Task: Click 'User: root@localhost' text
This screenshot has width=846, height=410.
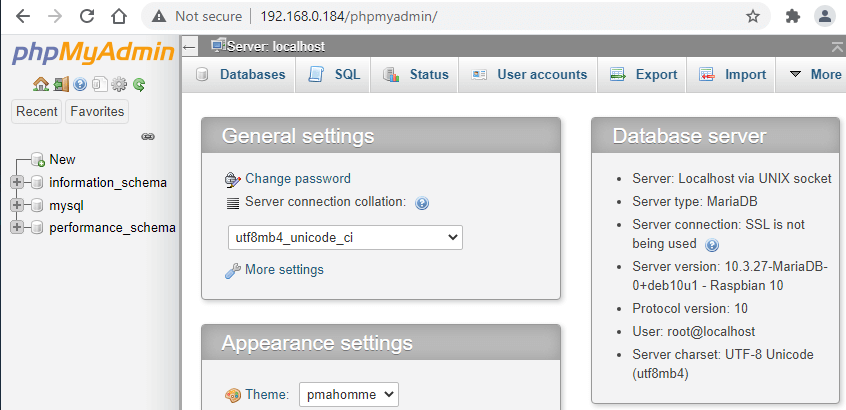Action: [694, 331]
